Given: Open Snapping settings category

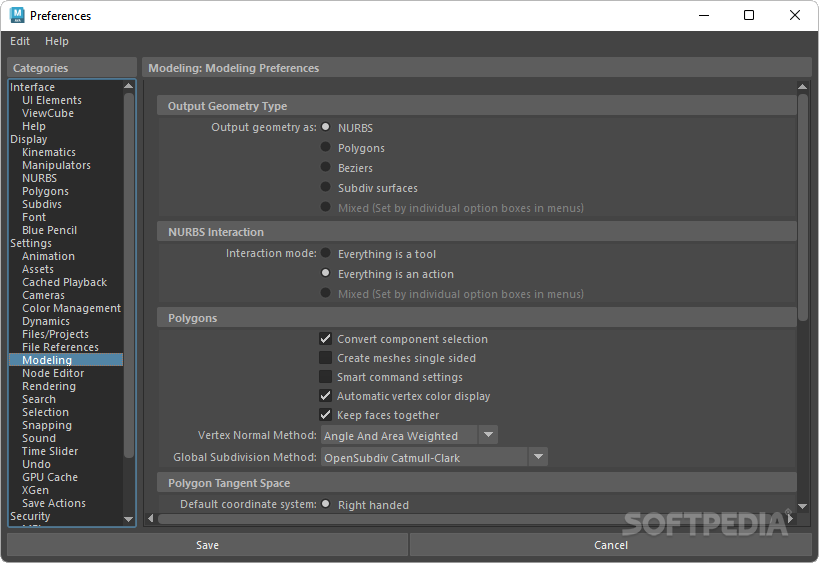Looking at the screenshot, I should [47, 426].
